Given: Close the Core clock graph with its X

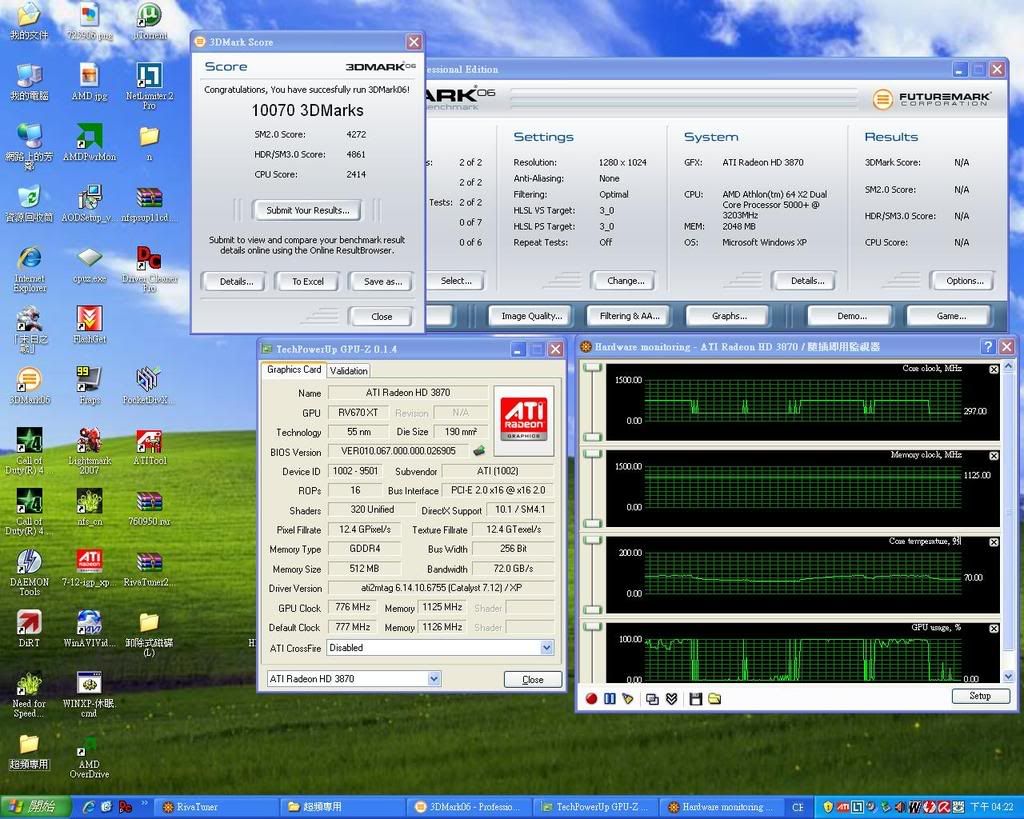Looking at the screenshot, I should (x=993, y=370).
